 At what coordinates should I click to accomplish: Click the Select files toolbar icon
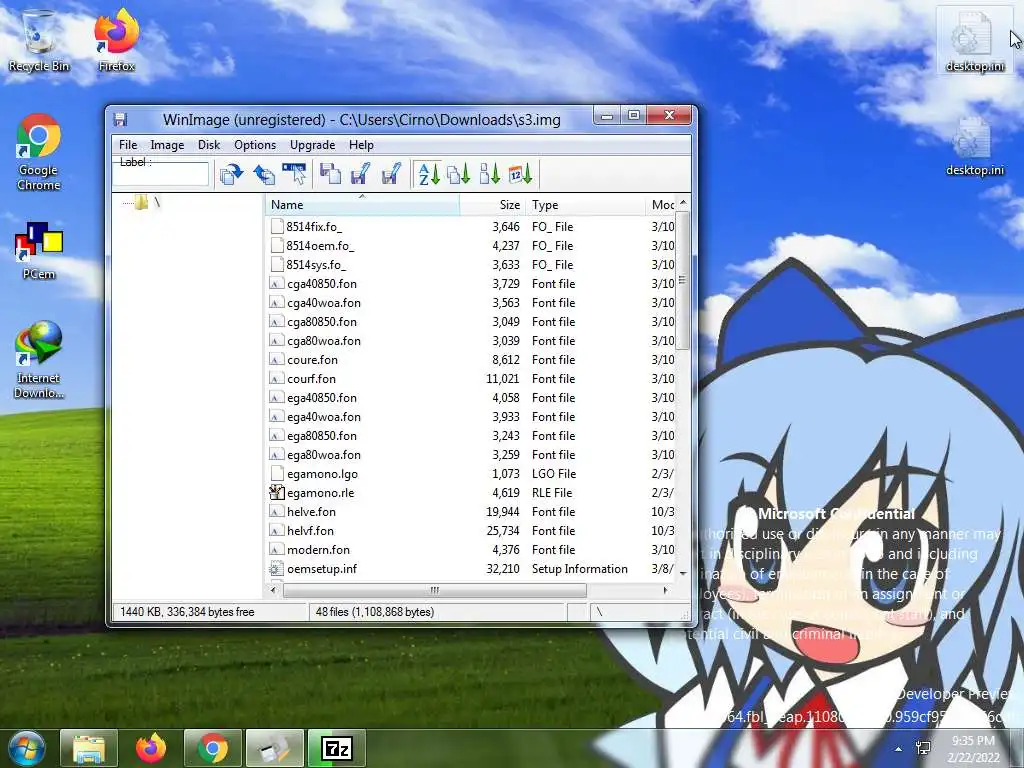point(294,174)
